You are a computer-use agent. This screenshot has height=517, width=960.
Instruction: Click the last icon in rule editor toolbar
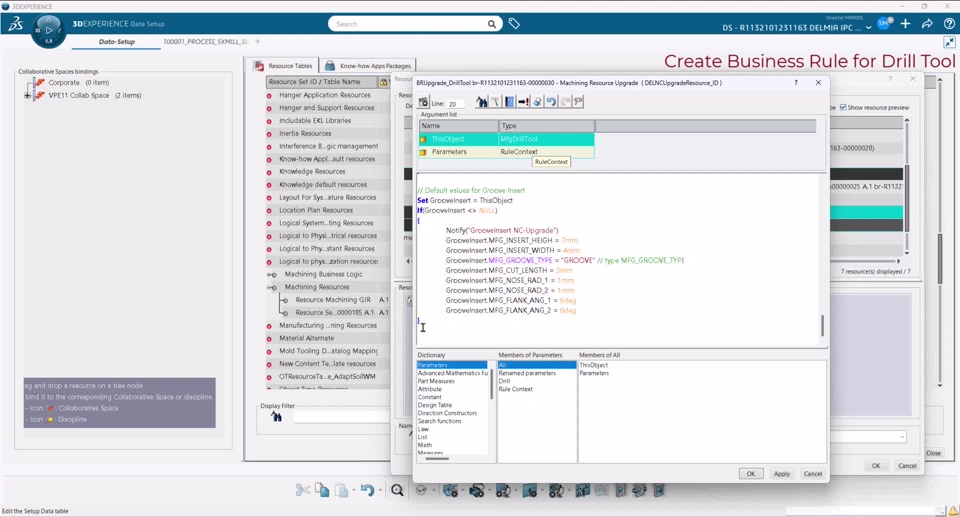pyautogui.click(x=578, y=102)
